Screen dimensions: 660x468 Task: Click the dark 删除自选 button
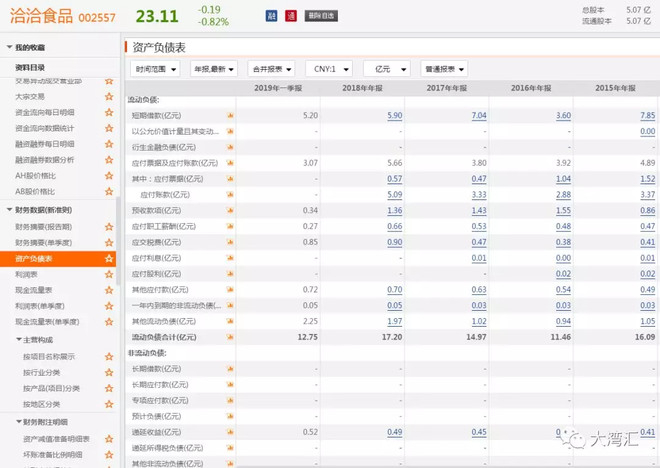pyautogui.click(x=321, y=16)
